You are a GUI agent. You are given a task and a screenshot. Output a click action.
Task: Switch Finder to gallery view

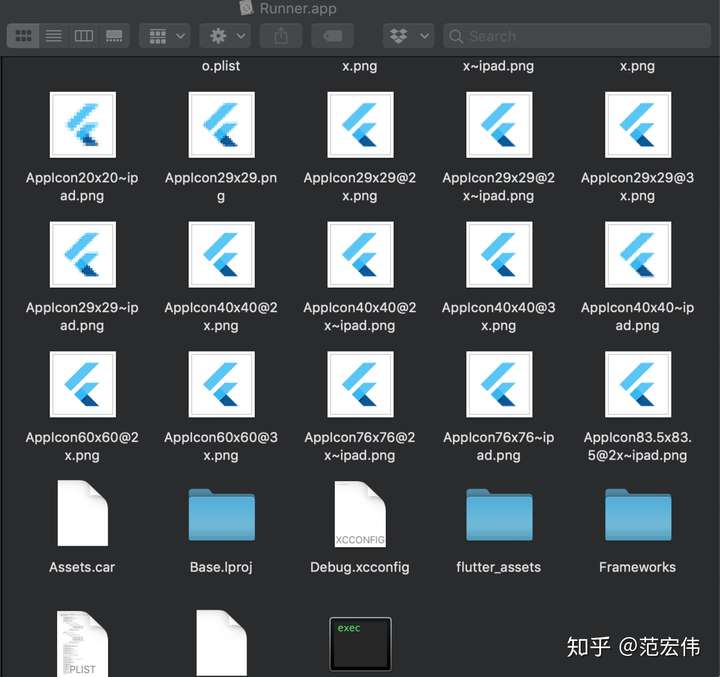pyautogui.click(x=114, y=36)
